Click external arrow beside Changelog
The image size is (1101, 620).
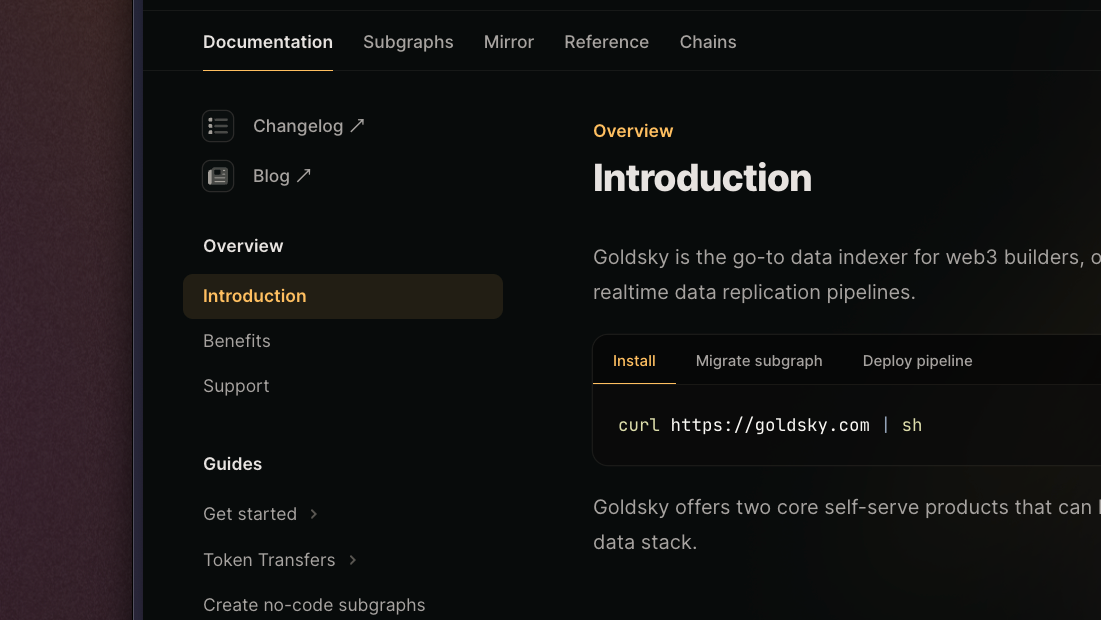coord(357,126)
